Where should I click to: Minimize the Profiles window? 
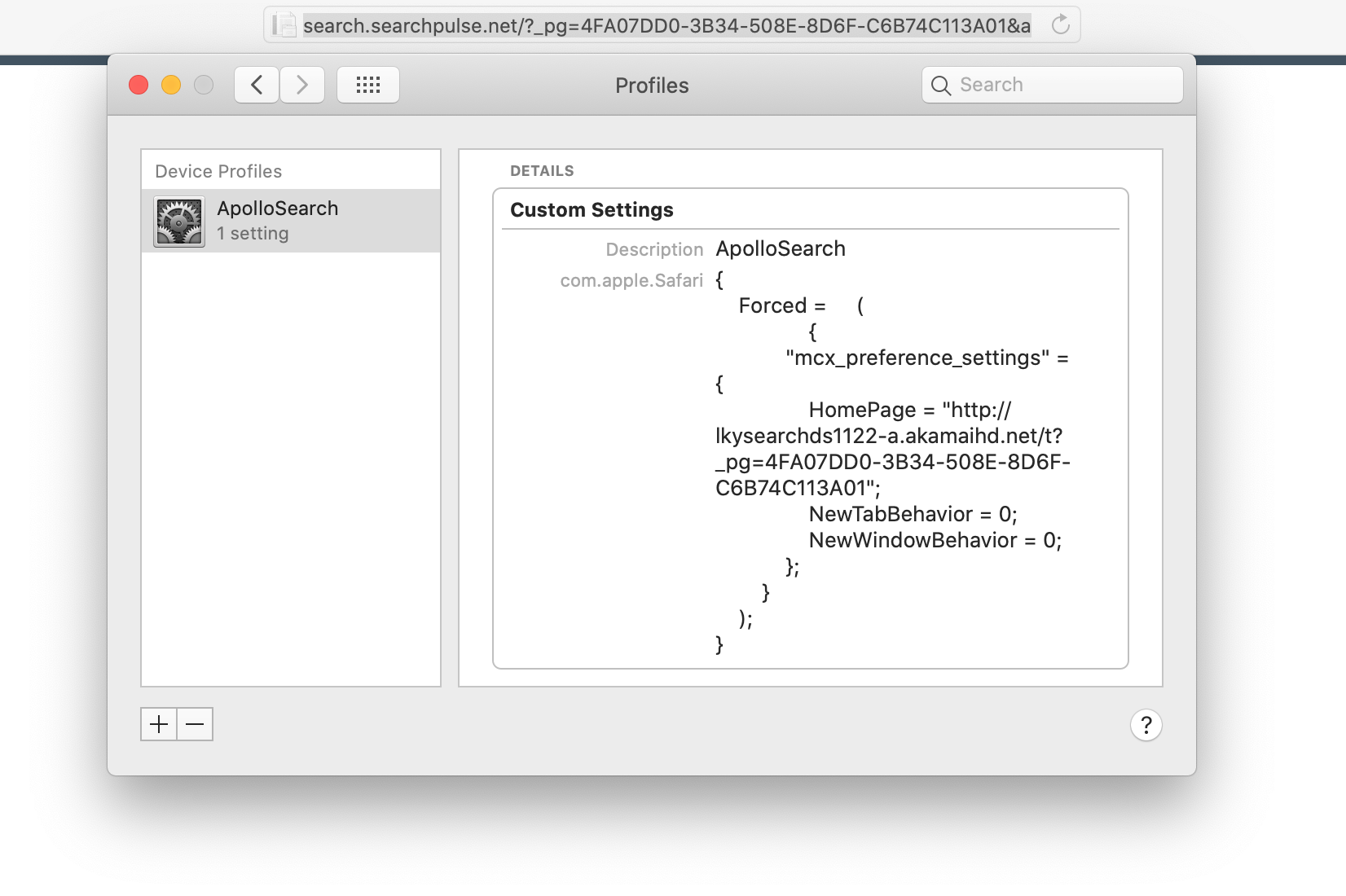point(171,85)
